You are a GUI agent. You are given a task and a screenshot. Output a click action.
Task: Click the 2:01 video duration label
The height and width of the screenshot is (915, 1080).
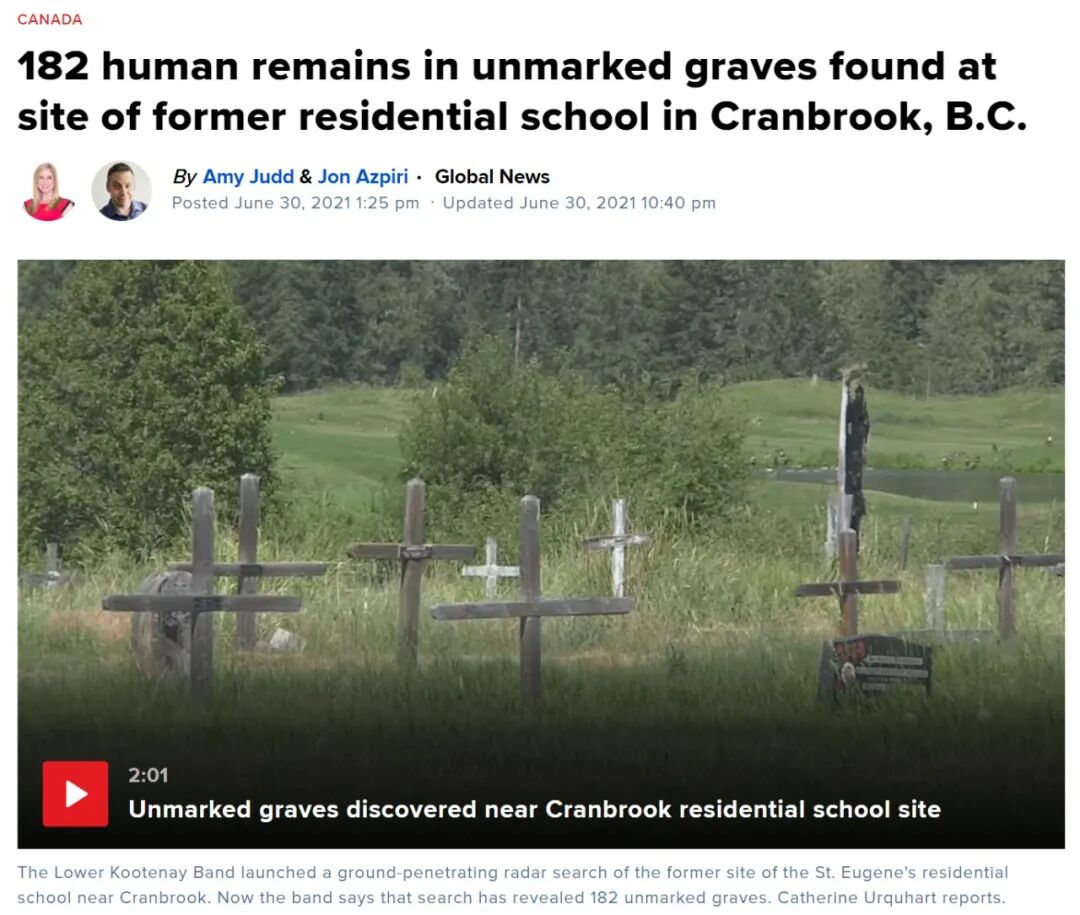pyautogui.click(x=148, y=775)
